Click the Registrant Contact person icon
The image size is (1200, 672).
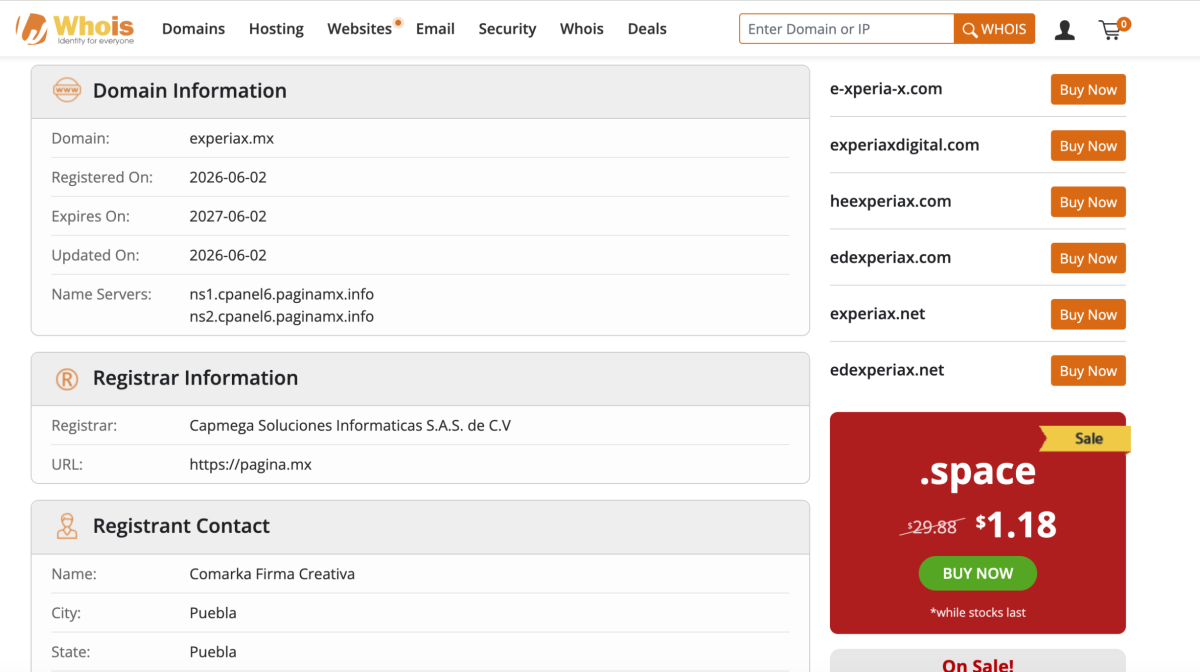[67, 527]
